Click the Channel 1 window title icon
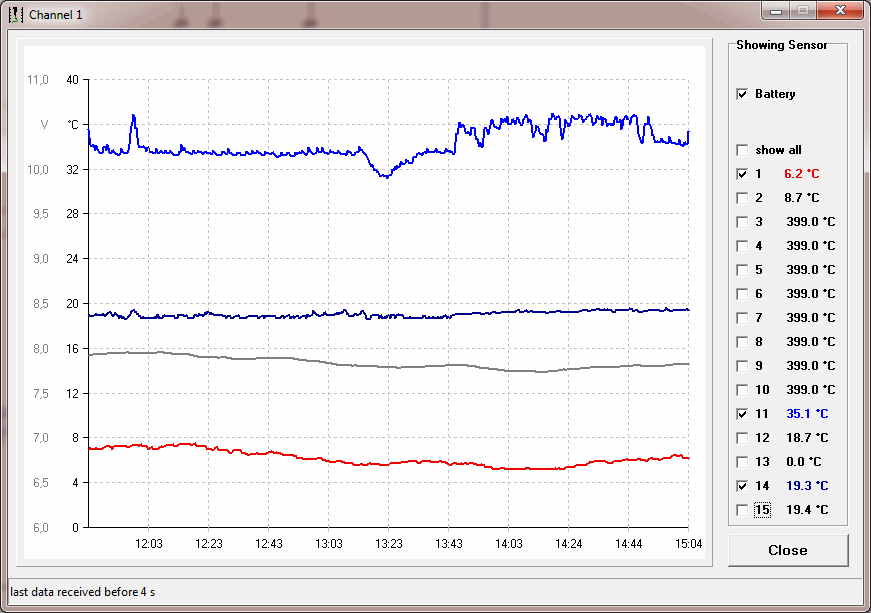Image resolution: width=871 pixels, height=613 pixels. (x=16, y=14)
